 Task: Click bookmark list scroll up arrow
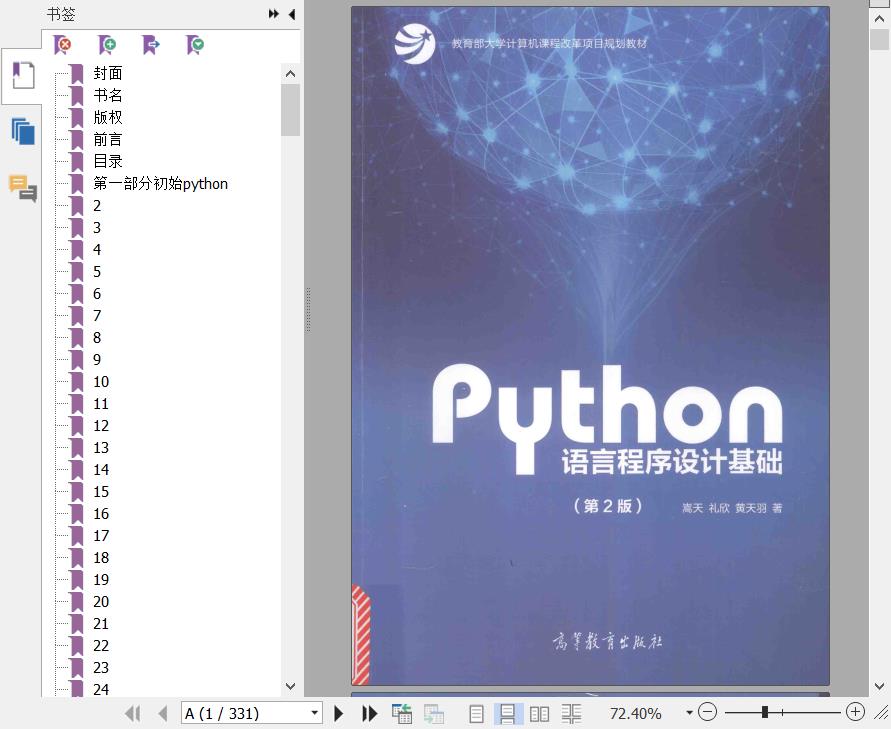pyautogui.click(x=290, y=74)
